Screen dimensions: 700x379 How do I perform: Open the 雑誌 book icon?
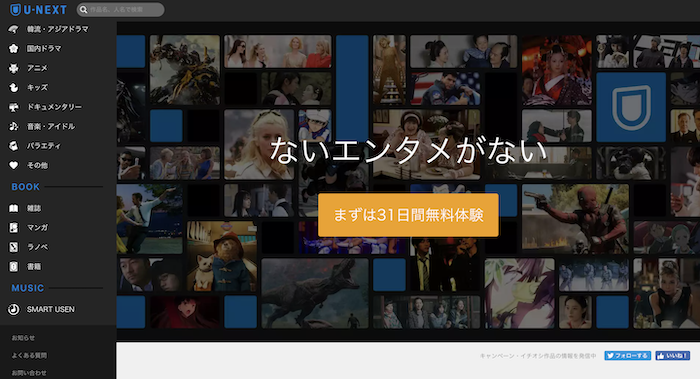[13, 208]
